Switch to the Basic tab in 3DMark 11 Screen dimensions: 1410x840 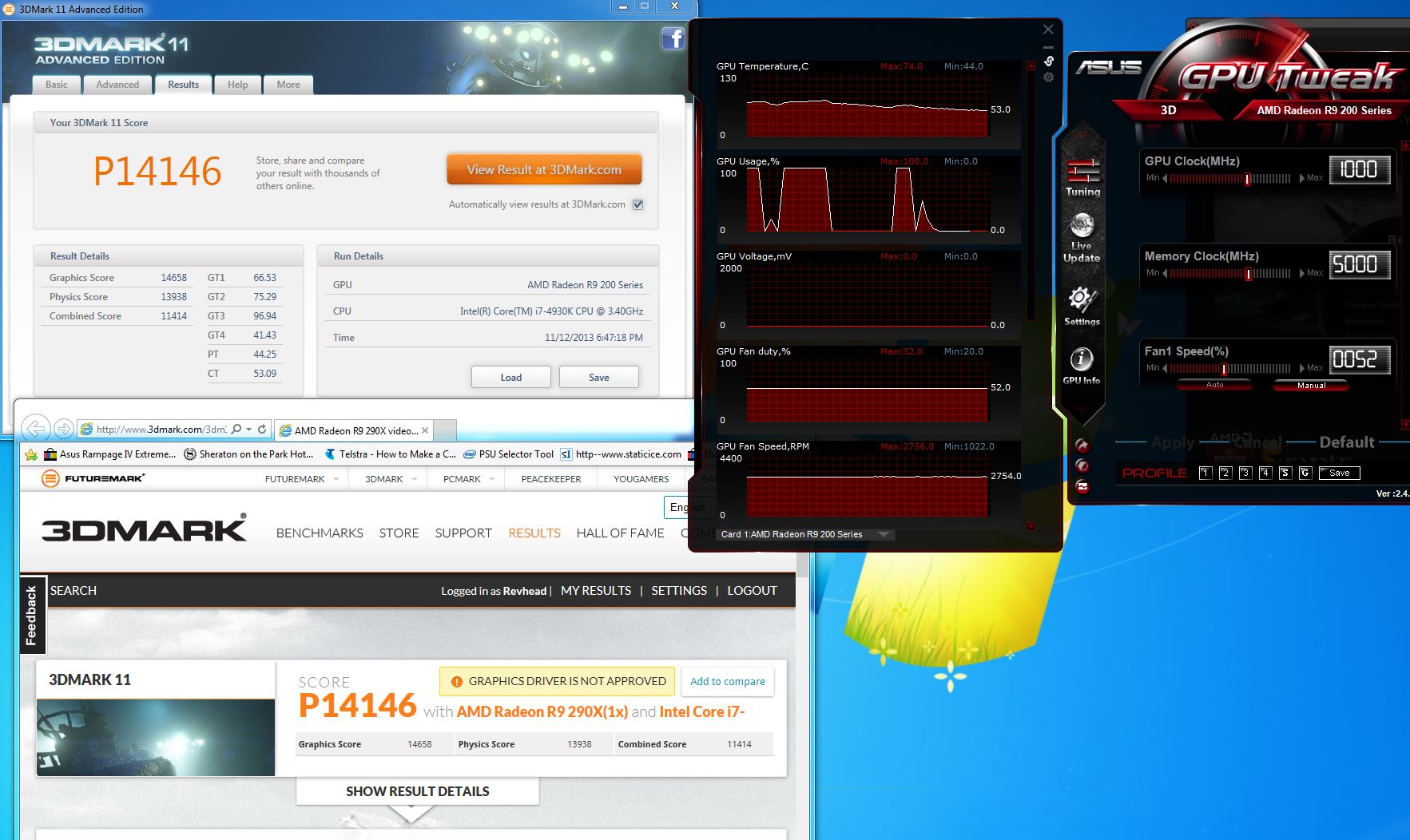tap(57, 85)
